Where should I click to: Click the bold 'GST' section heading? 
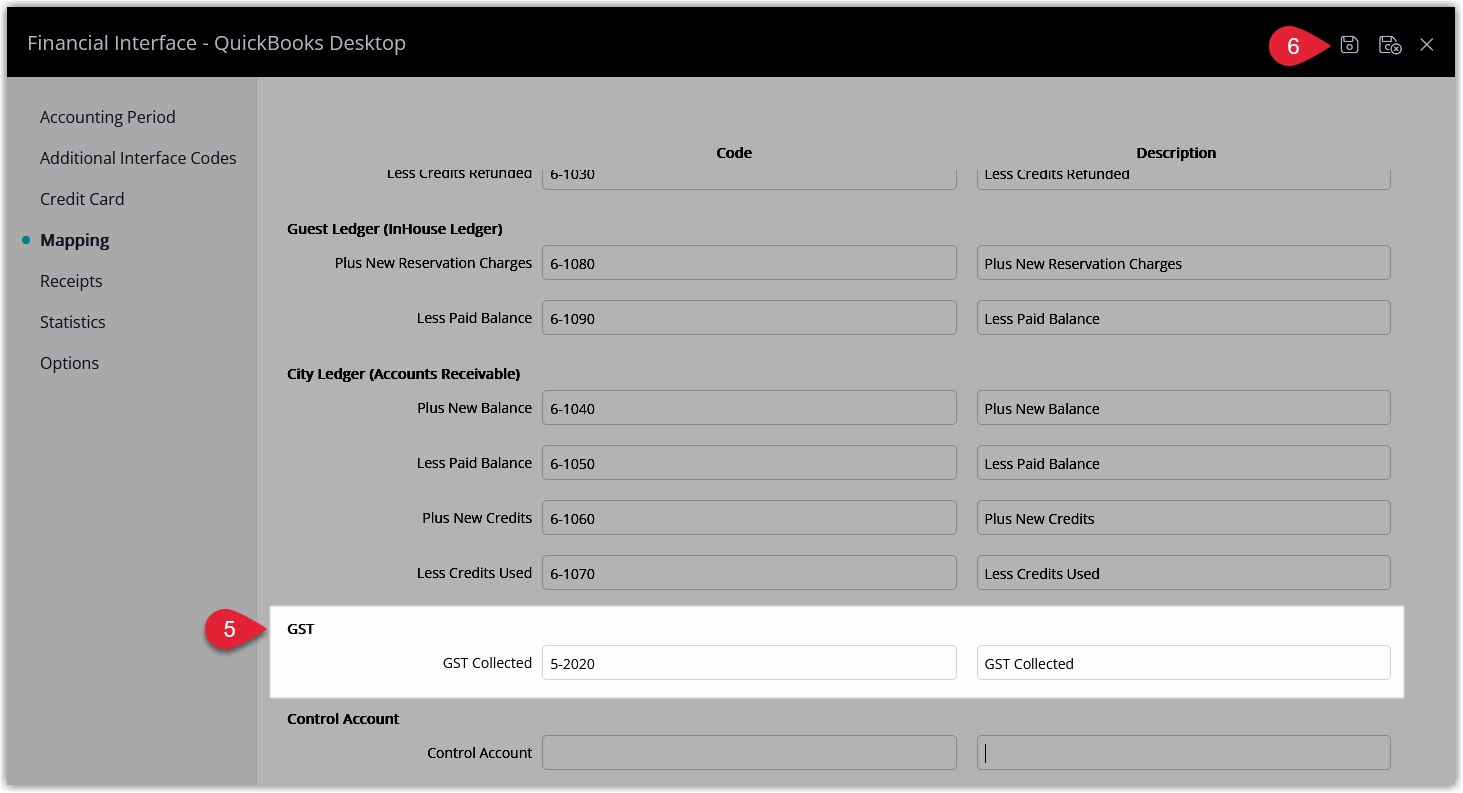point(301,629)
